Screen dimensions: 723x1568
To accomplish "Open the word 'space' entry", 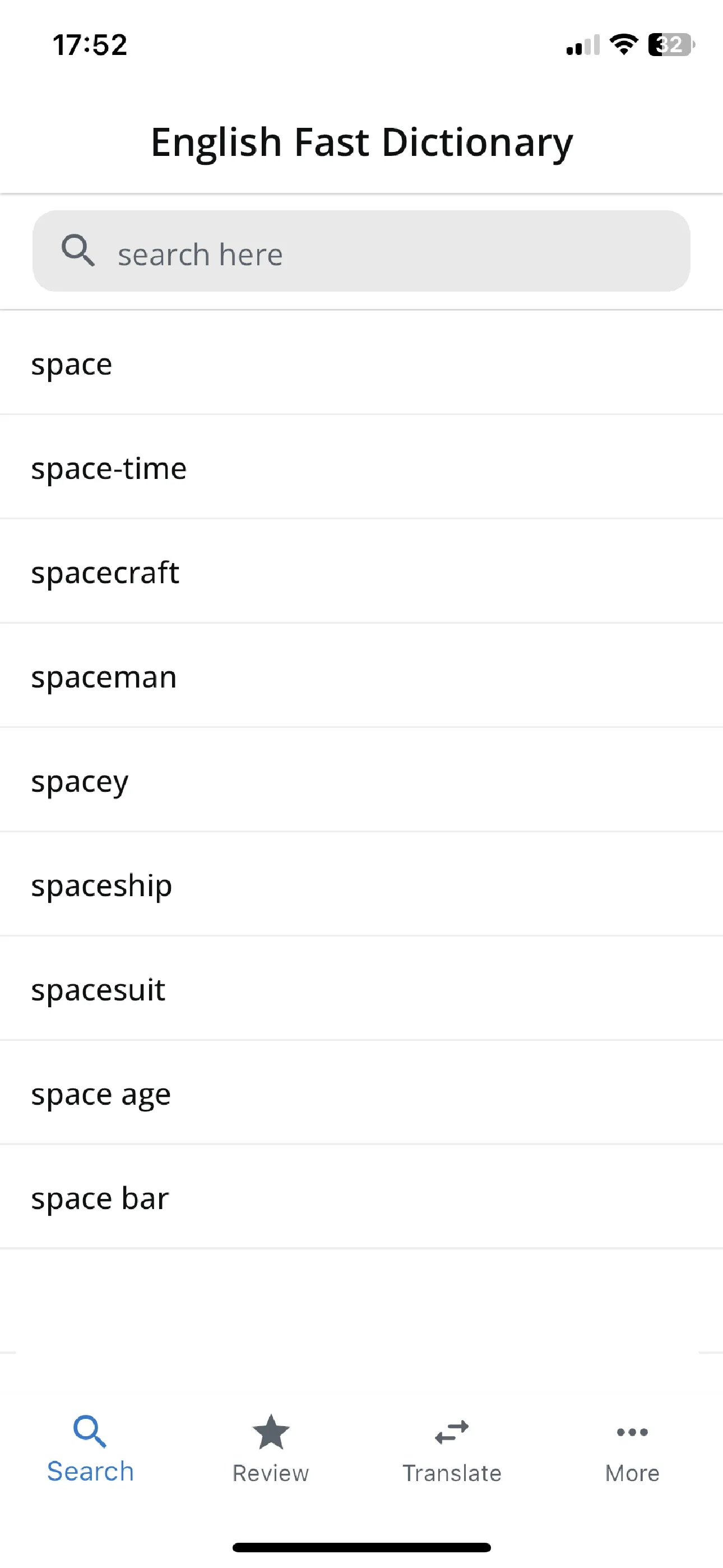I will tap(361, 364).
